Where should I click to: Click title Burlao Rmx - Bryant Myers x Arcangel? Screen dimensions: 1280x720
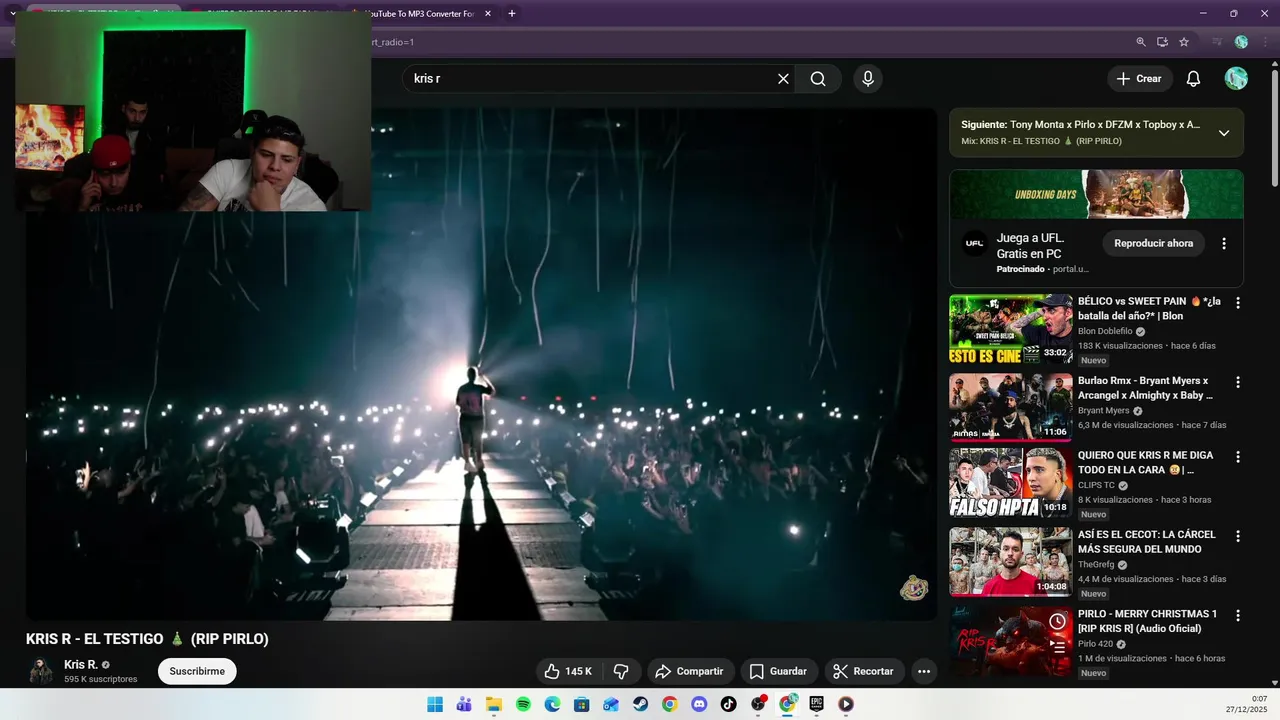(x=1145, y=387)
